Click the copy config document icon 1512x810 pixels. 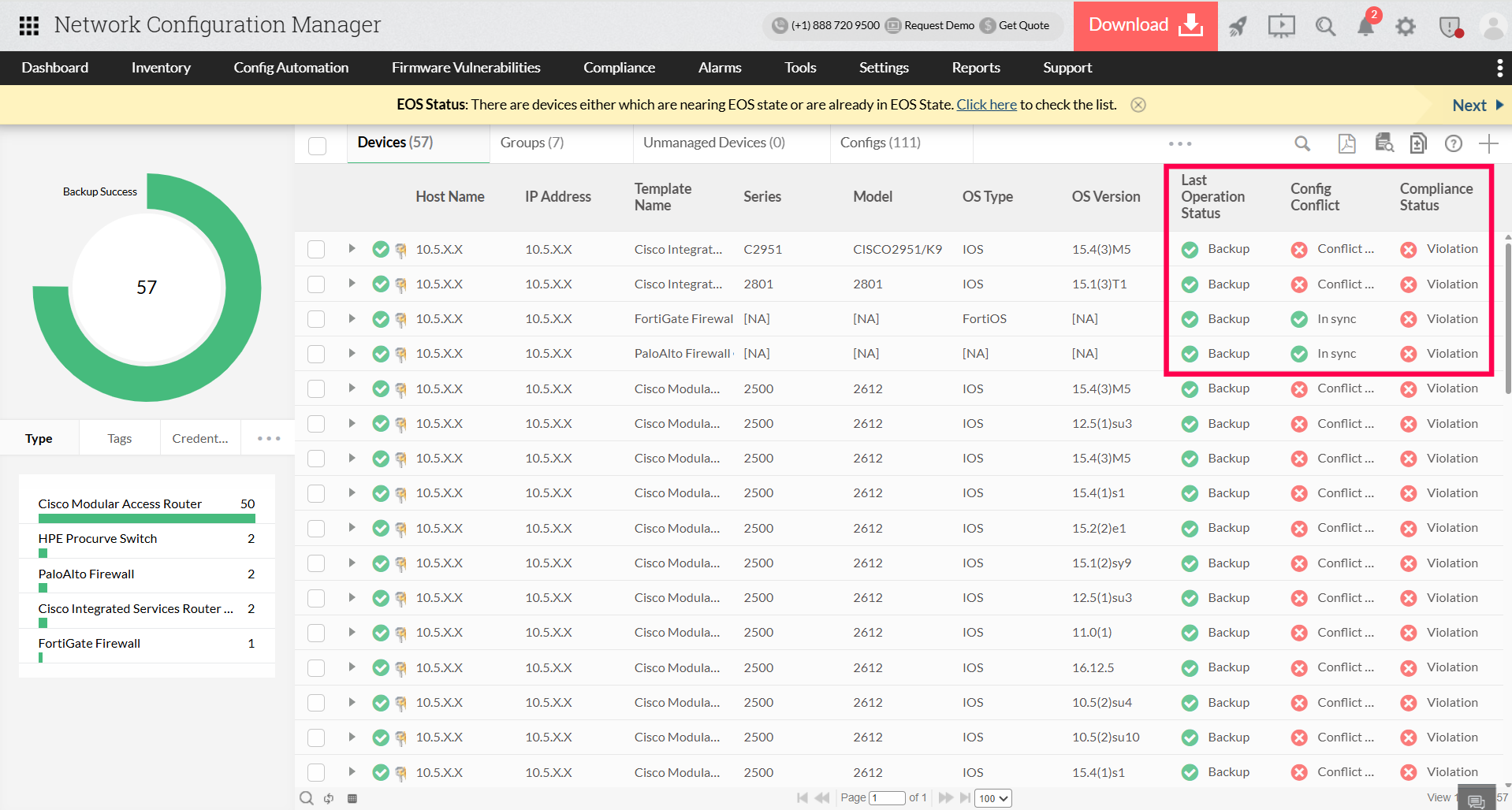tap(1417, 143)
